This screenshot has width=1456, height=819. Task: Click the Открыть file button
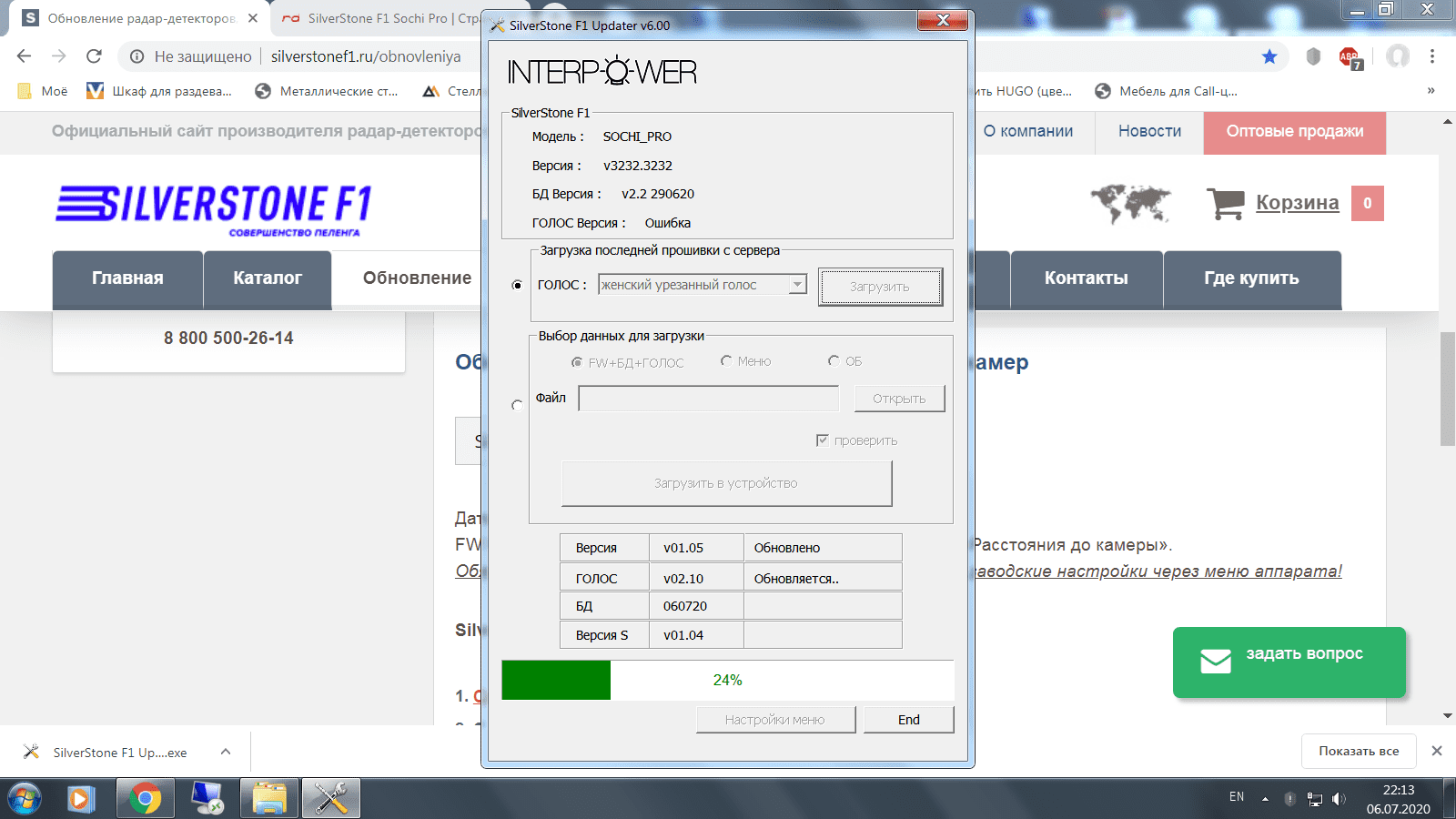pos(899,399)
